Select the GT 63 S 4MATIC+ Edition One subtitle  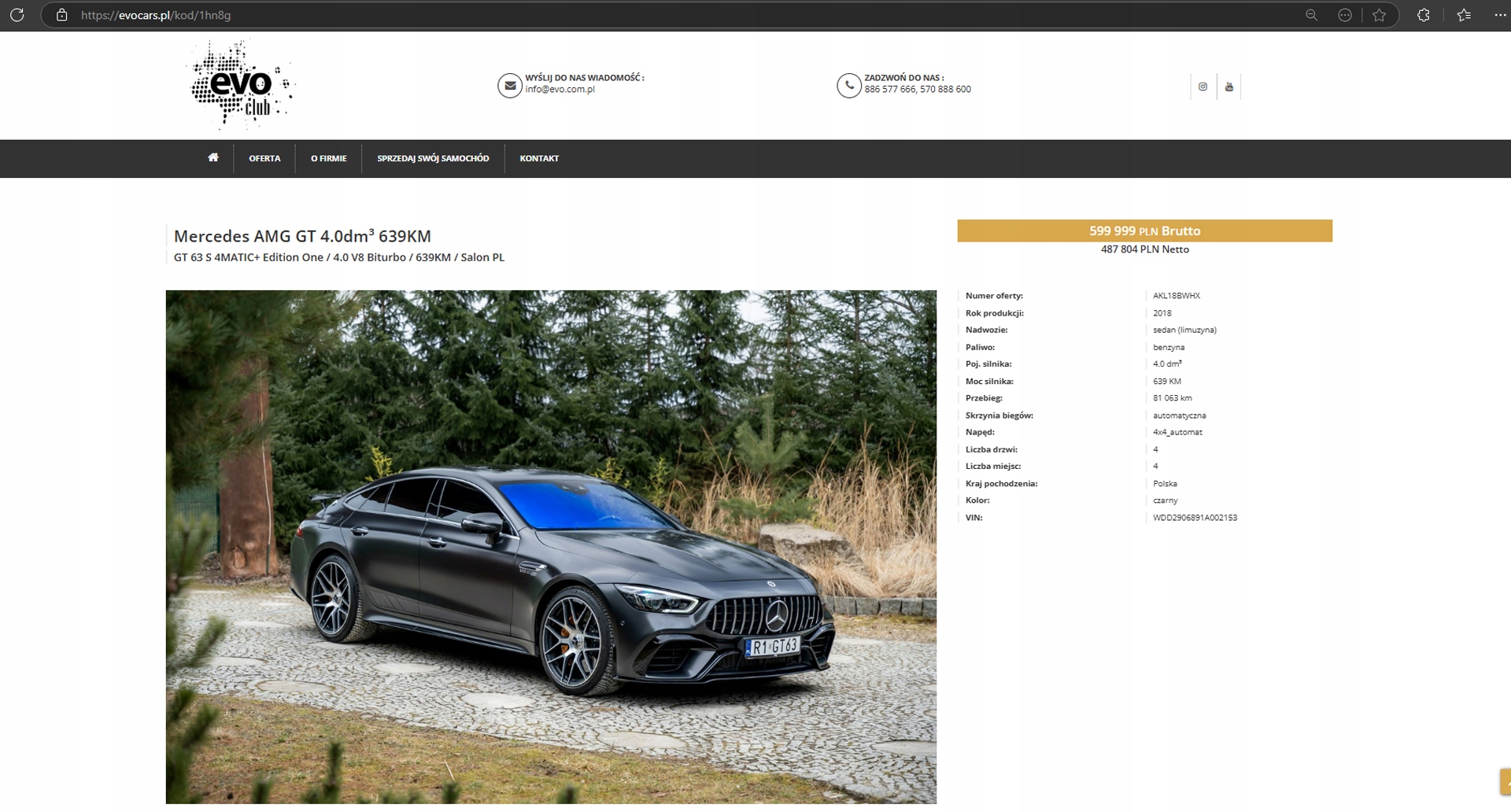click(339, 257)
